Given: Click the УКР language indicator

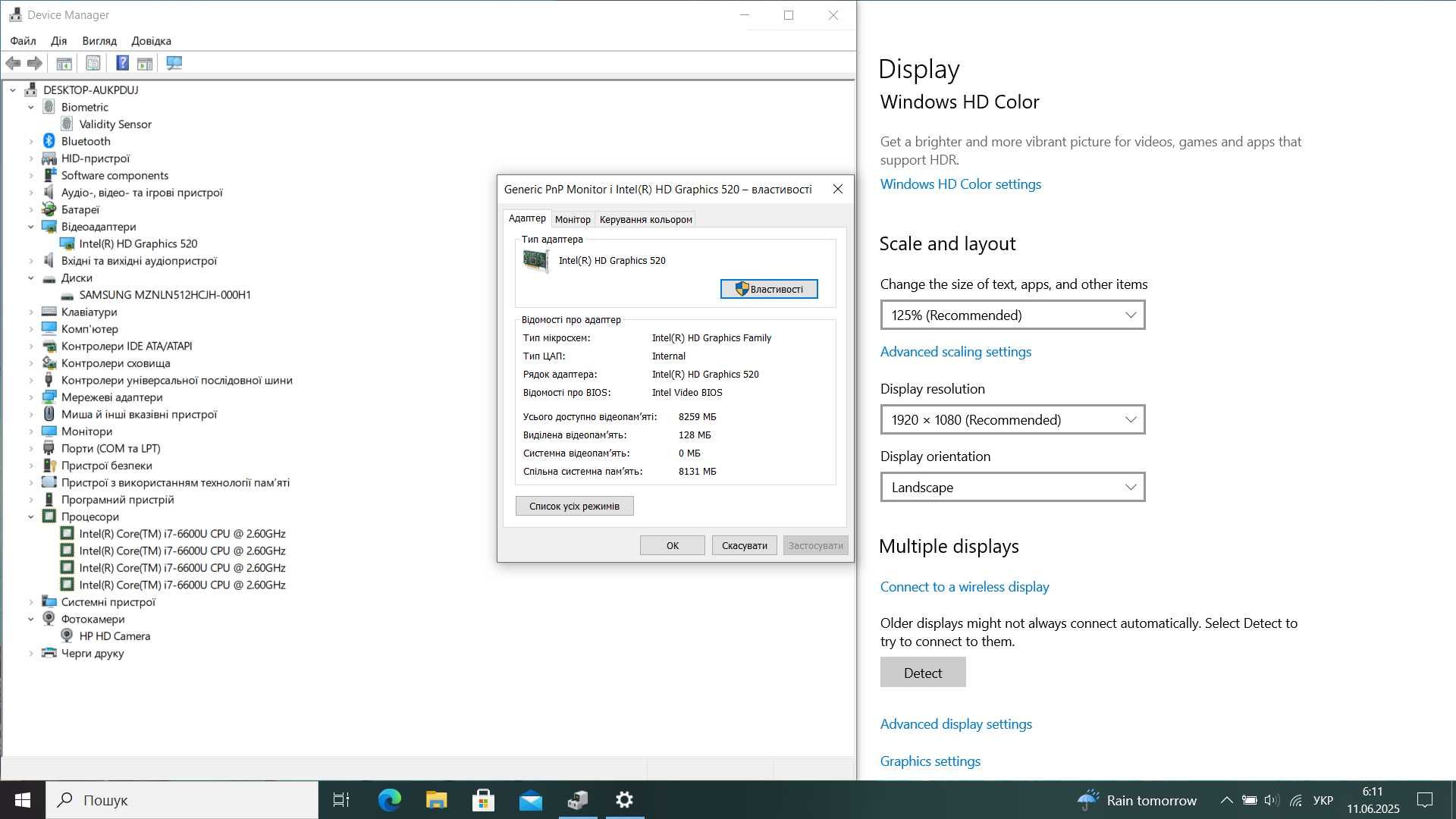Looking at the screenshot, I should coord(1323,800).
